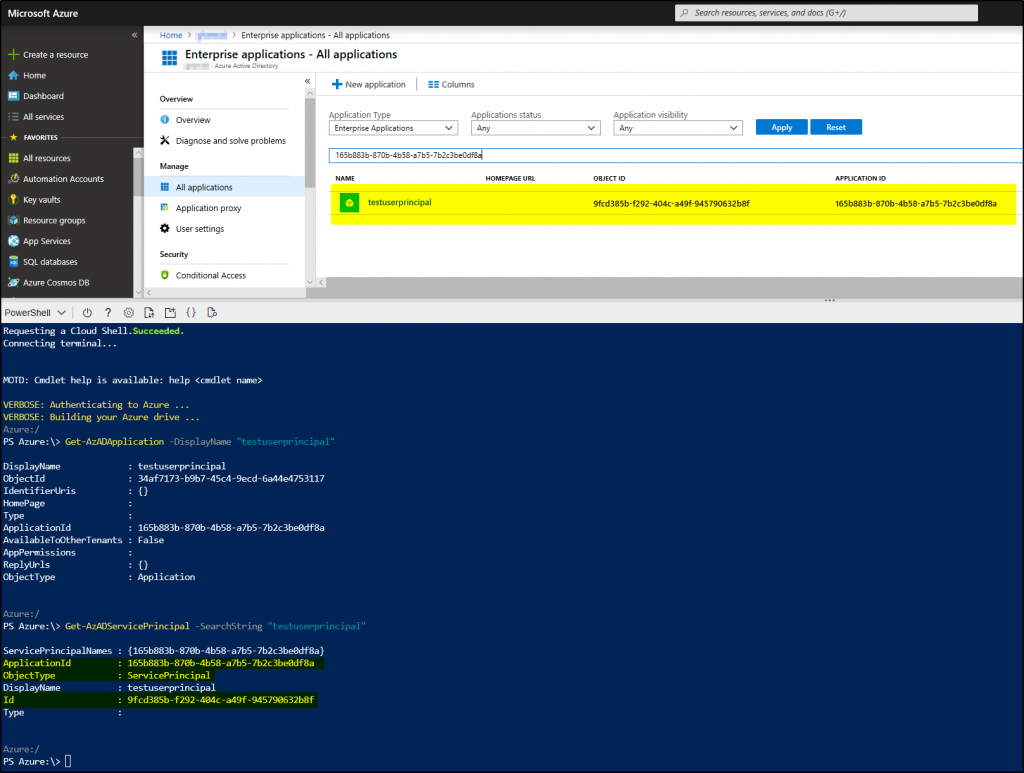Select Application proxy menu item
The height and width of the screenshot is (773, 1024).
[208, 208]
